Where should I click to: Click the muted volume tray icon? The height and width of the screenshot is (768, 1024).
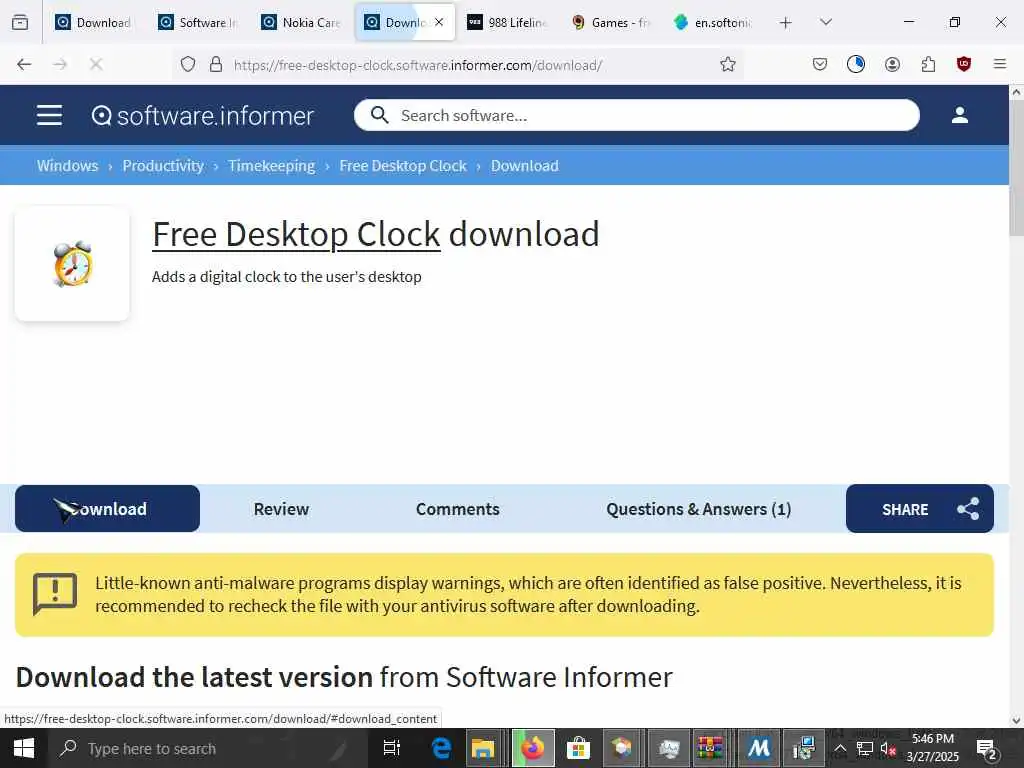pyautogui.click(x=888, y=749)
